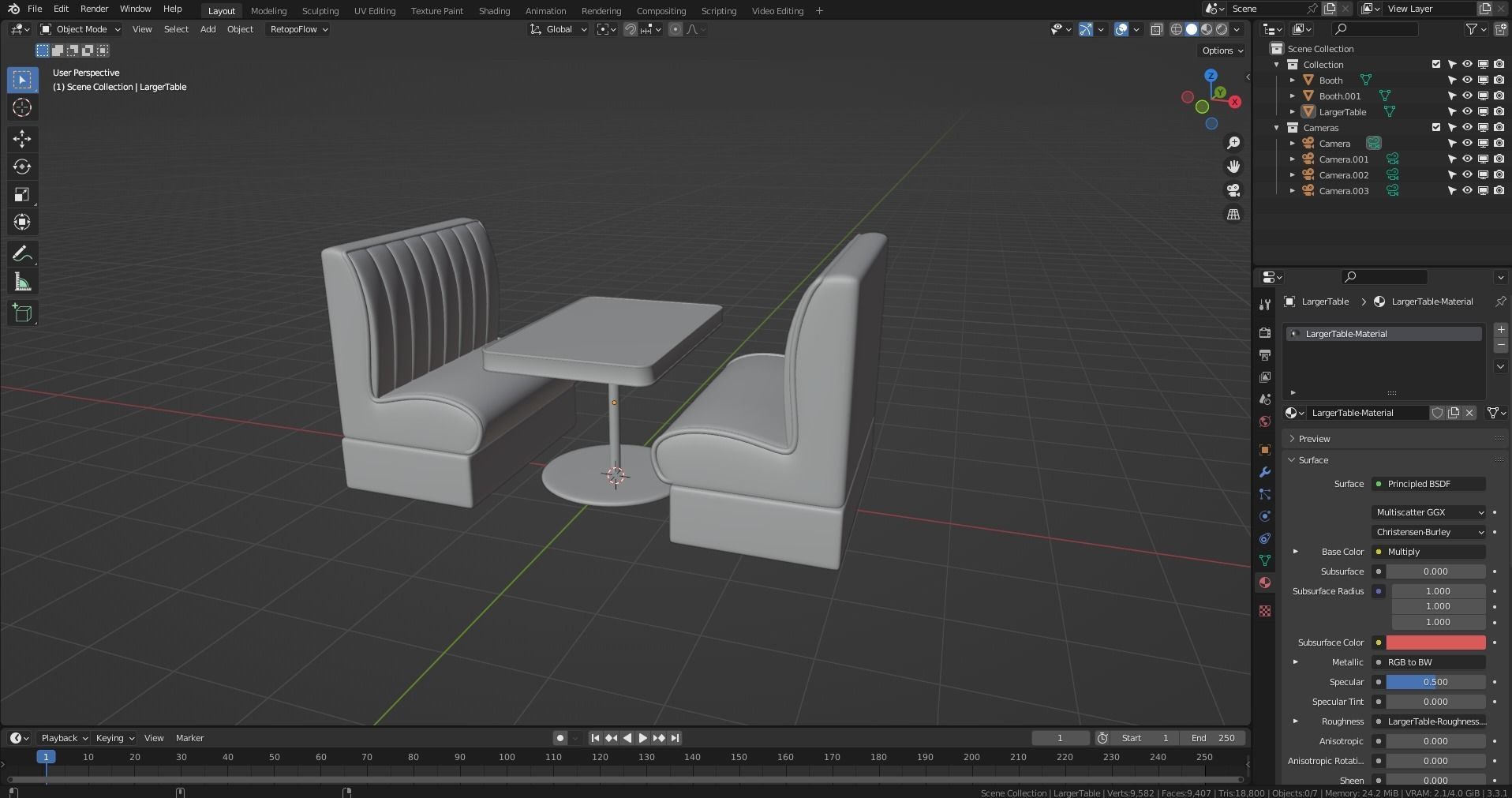Open the View Layer properties tab
The image size is (1512, 798).
1265,377
